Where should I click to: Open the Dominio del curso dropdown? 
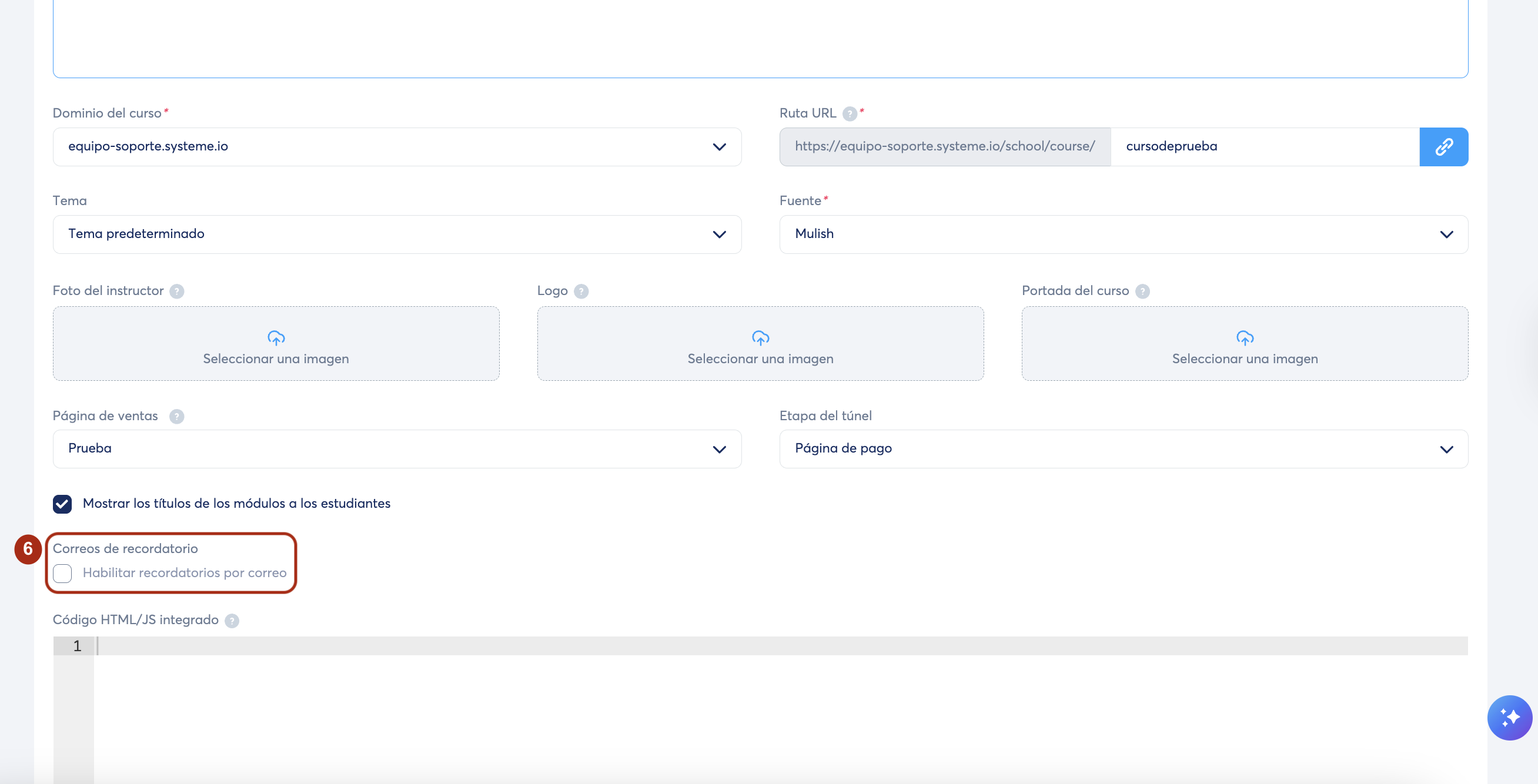(x=397, y=147)
